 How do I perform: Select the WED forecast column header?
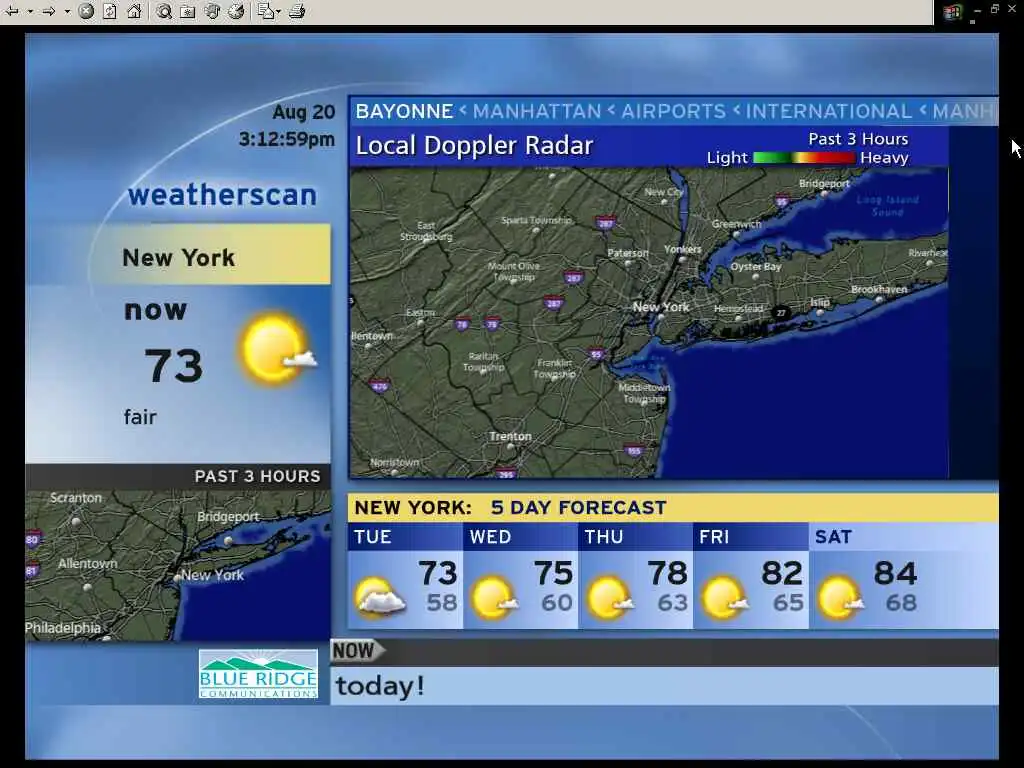tap(520, 537)
